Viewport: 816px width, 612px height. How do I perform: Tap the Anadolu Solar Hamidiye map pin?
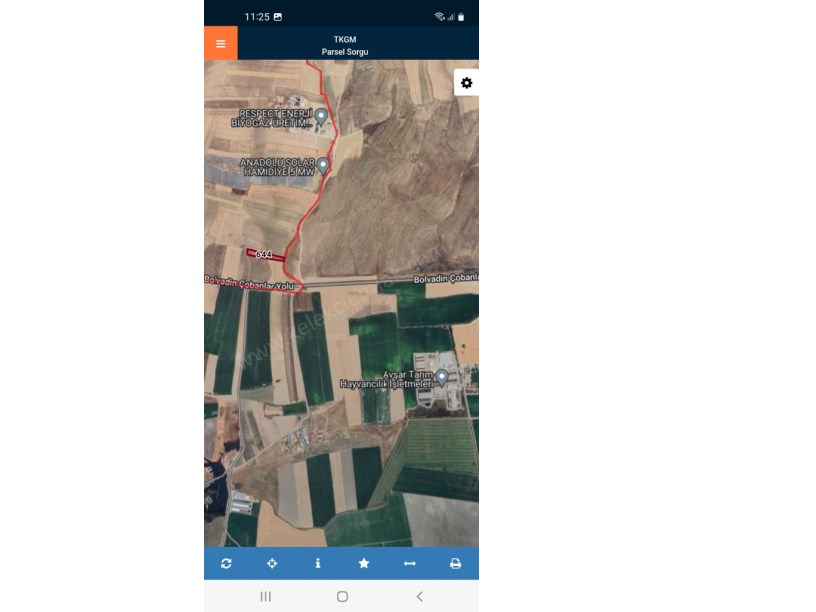pyautogui.click(x=323, y=165)
